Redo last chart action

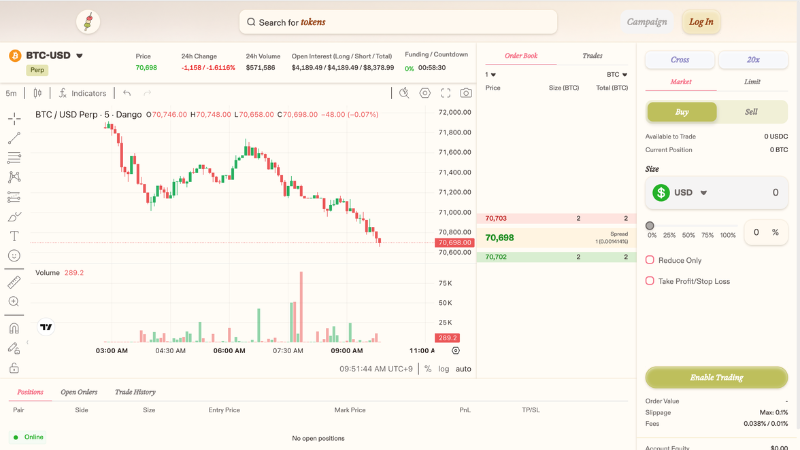(147, 93)
